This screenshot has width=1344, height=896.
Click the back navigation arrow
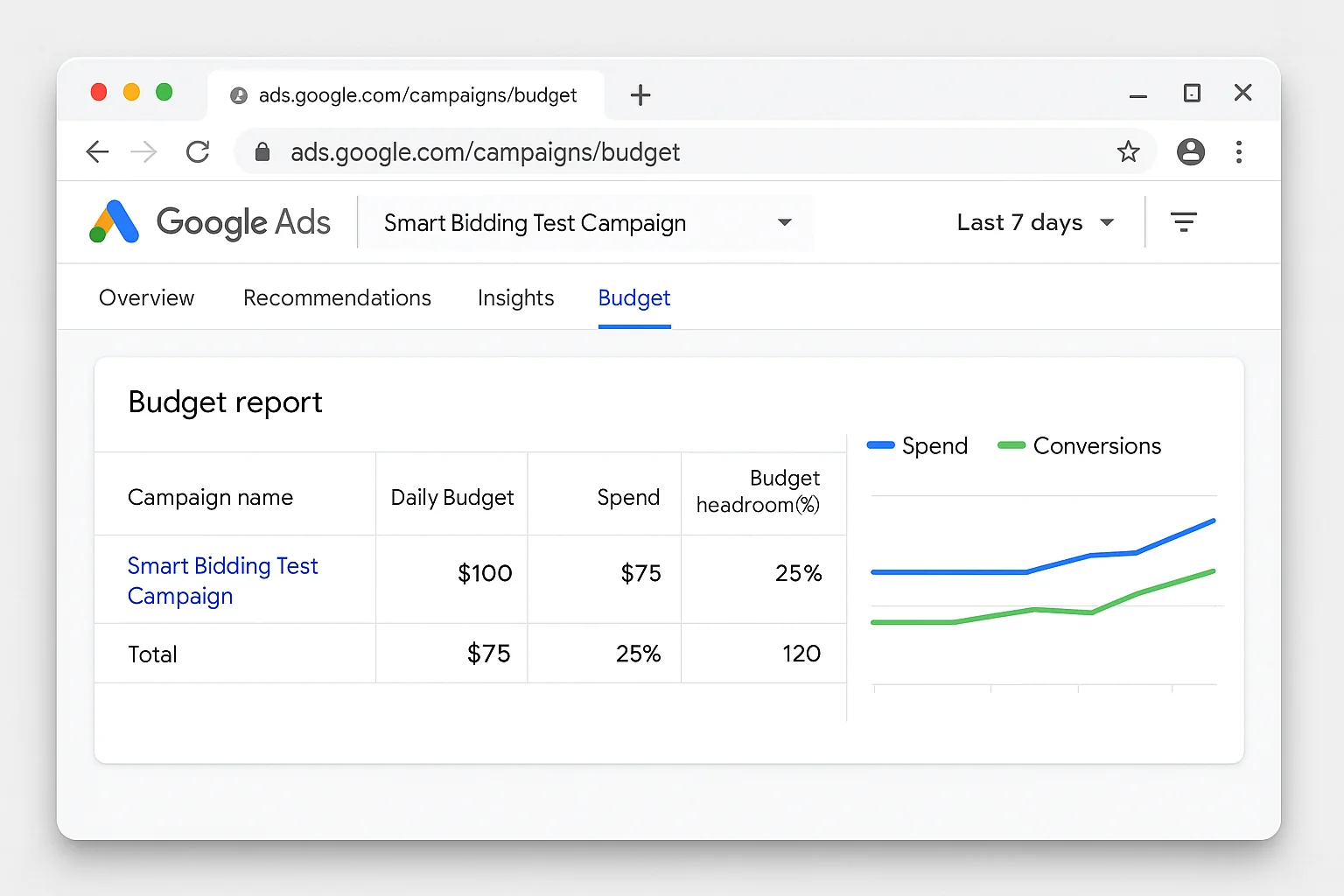97,151
